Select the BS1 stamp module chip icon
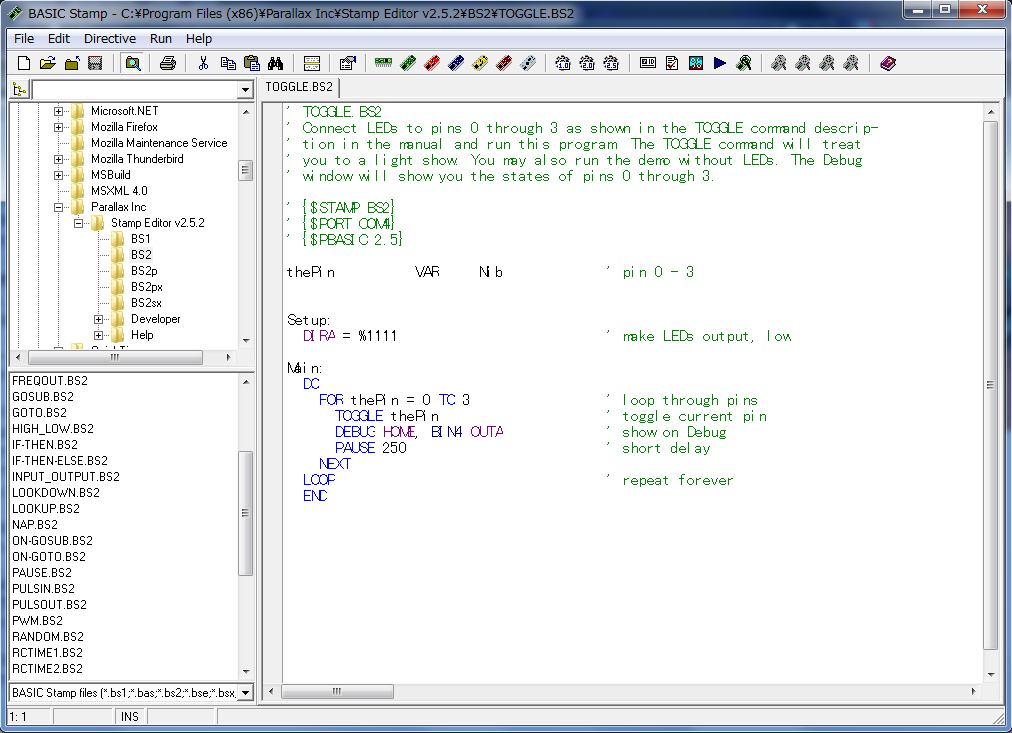This screenshot has width=1012, height=733. point(383,63)
